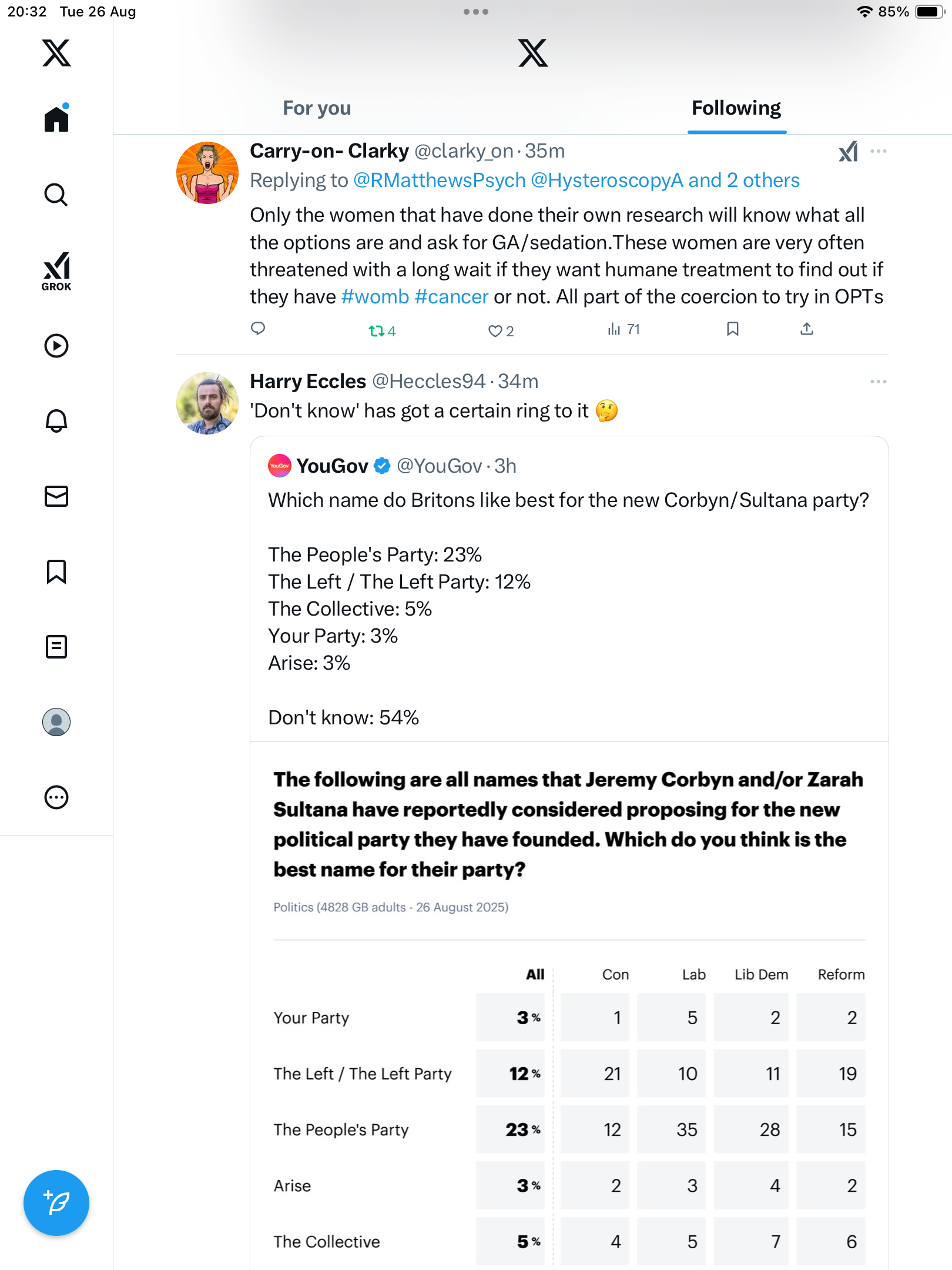Bookmark Carry-on- Clarky's post
The image size is (952, 1270).
coord(732,329)
